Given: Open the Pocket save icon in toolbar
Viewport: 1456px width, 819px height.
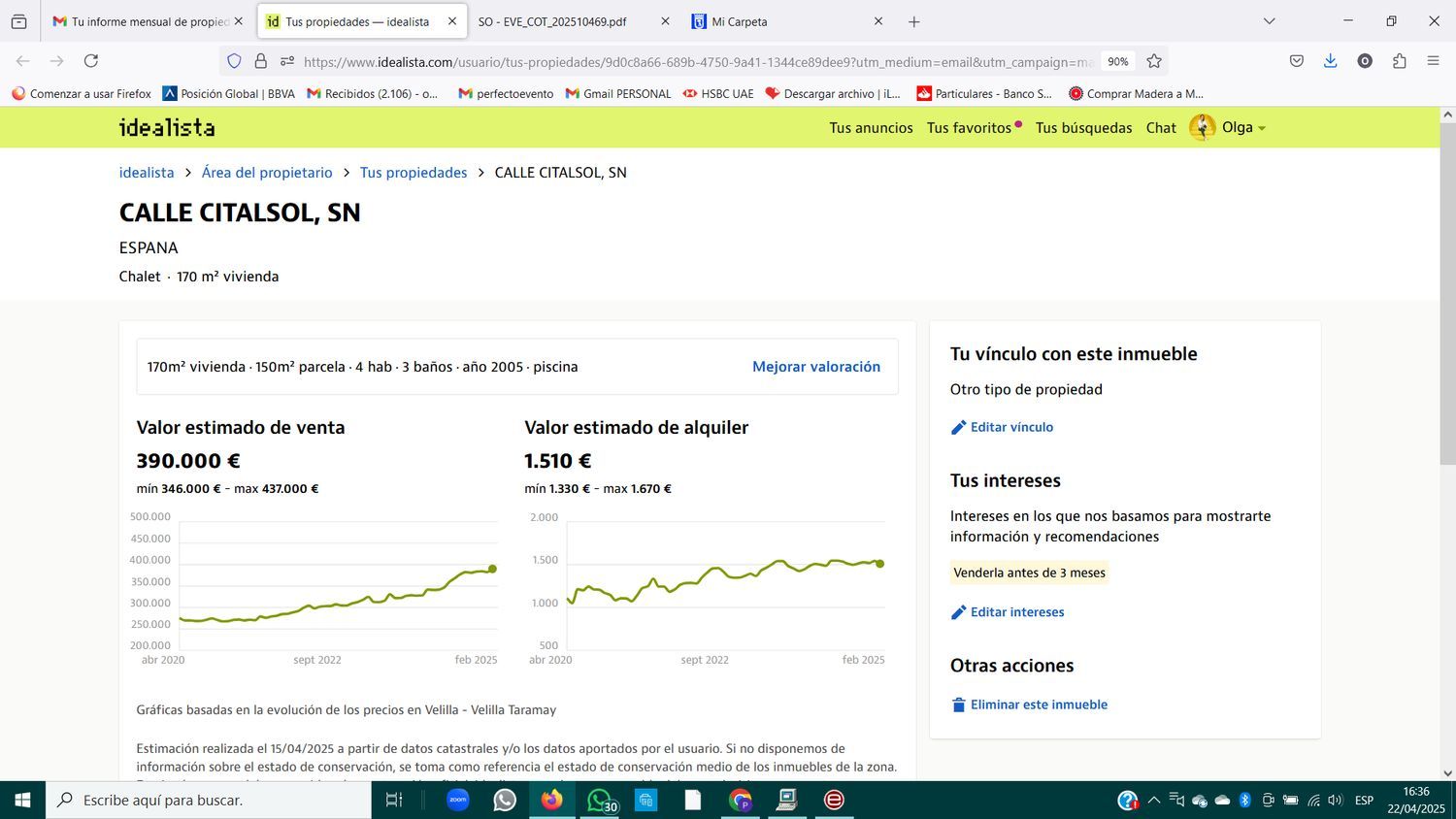Looking at the screenshot, I should pyautogui.click(x=1296, y=61).
